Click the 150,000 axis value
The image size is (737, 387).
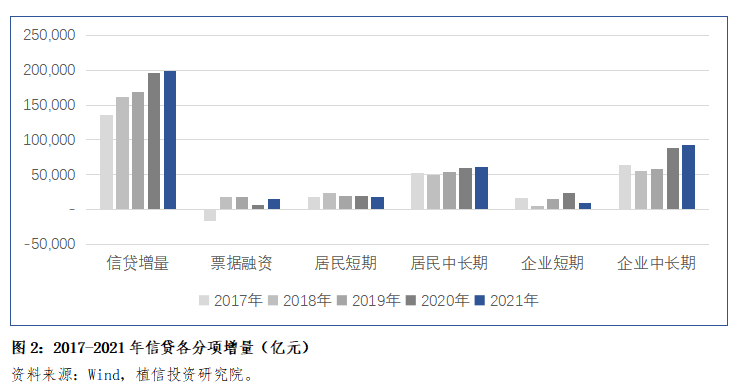click(x=49, y=105)
